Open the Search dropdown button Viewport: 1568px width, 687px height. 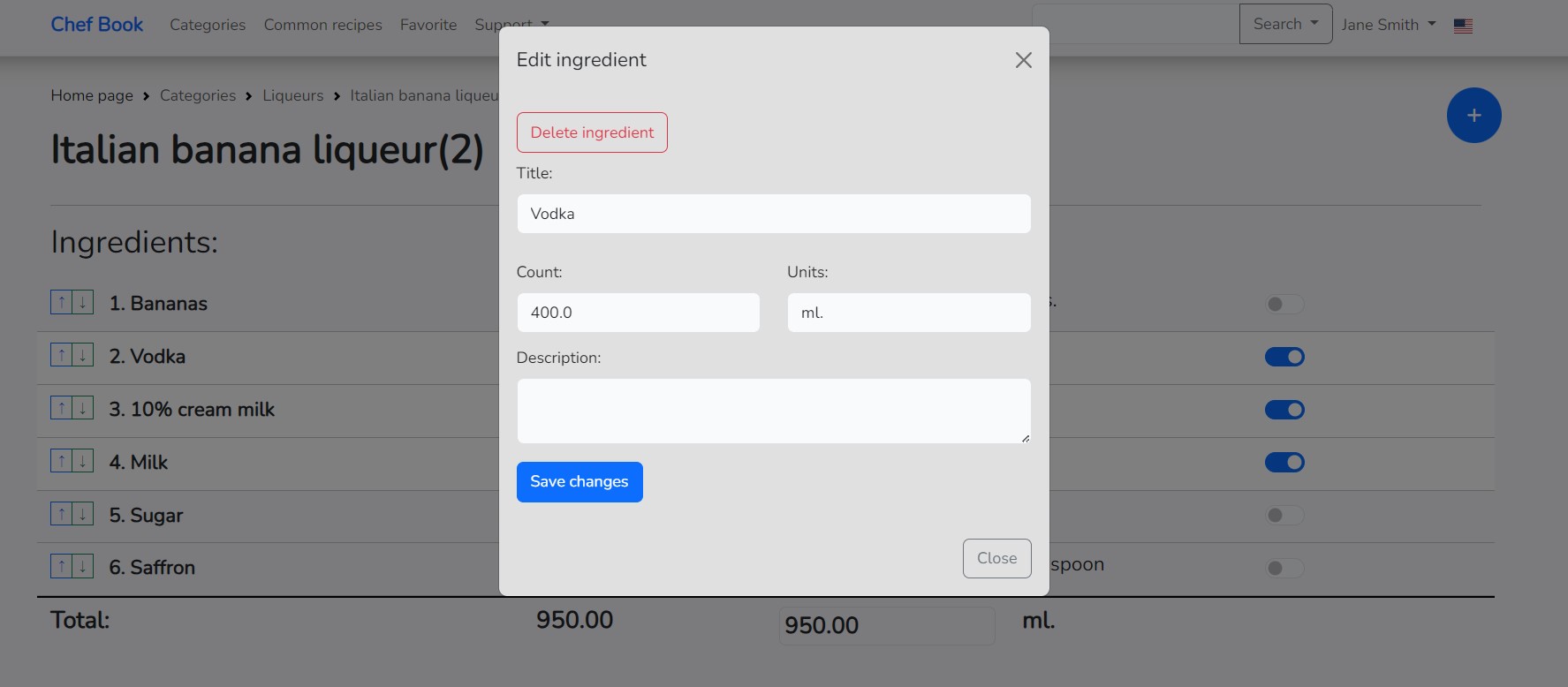[1285, 24]
